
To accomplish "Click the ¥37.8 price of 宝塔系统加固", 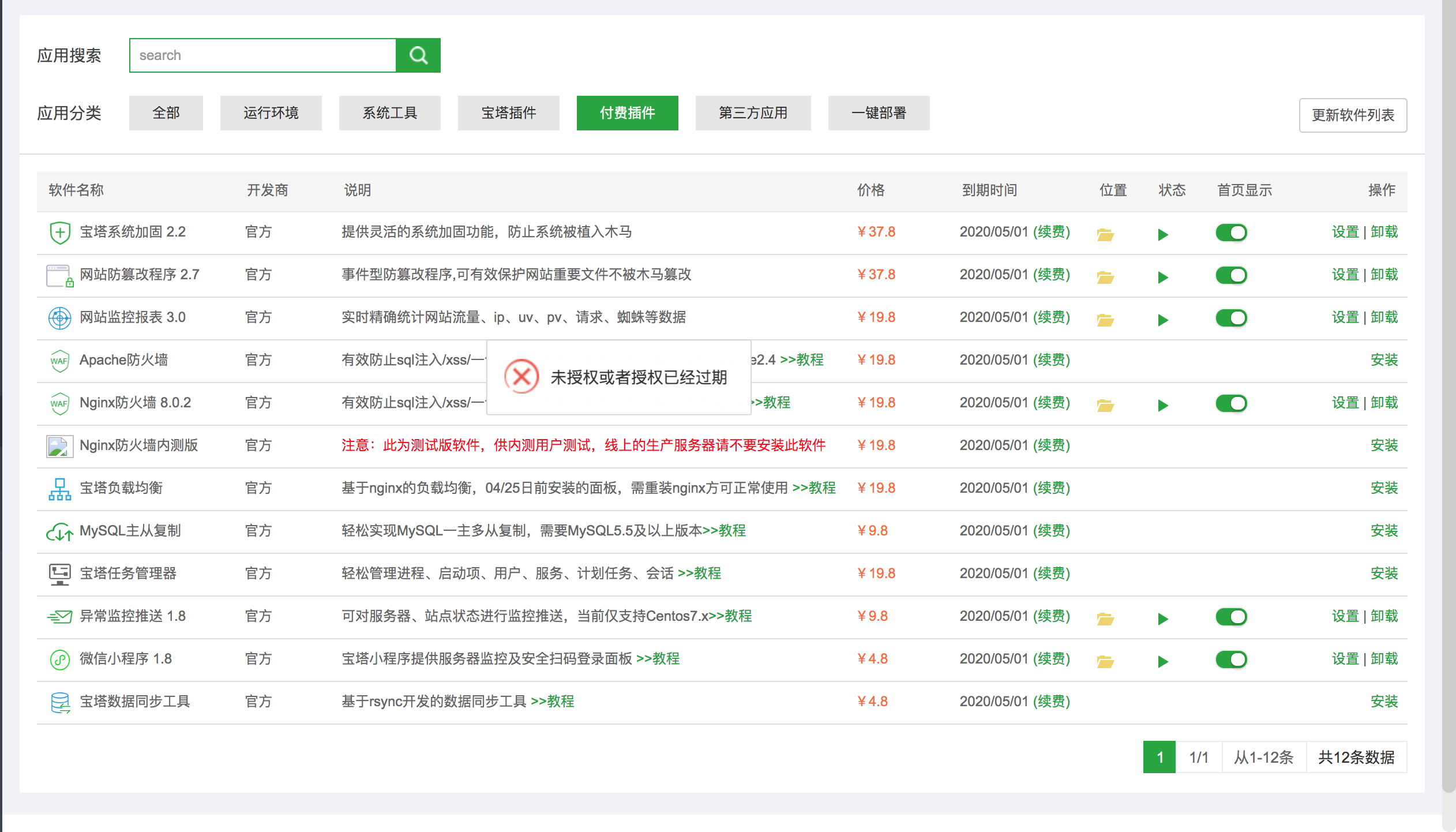I will click(x=876, y=232).
